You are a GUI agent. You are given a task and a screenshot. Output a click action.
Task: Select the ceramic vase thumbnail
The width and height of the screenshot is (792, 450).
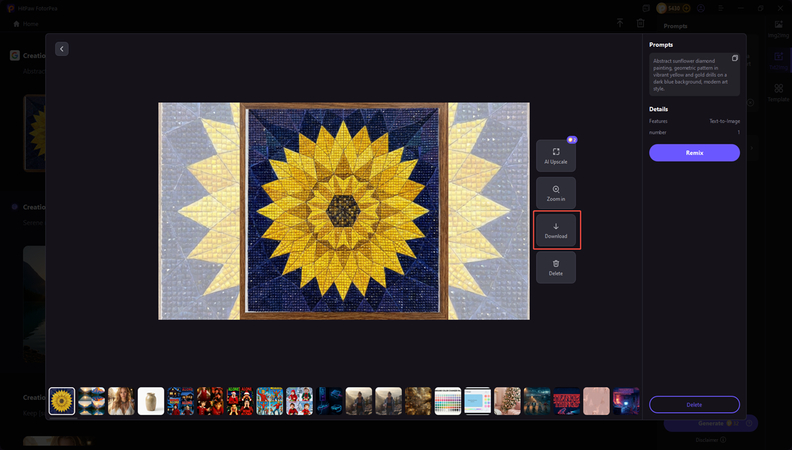(151, 401)
